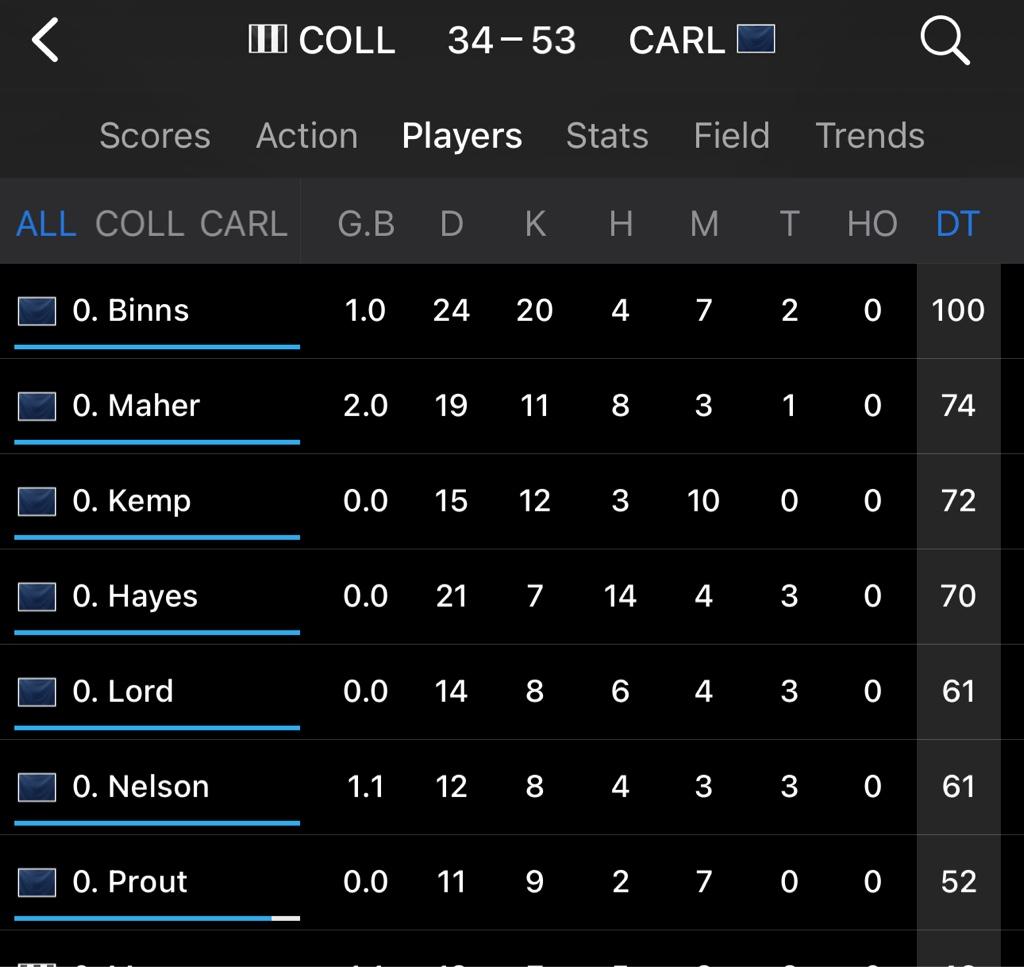Tap the Carlton navy team logo
This screenshot has height=967, width=1024.
pyautogui.click(x=756, y=39)
